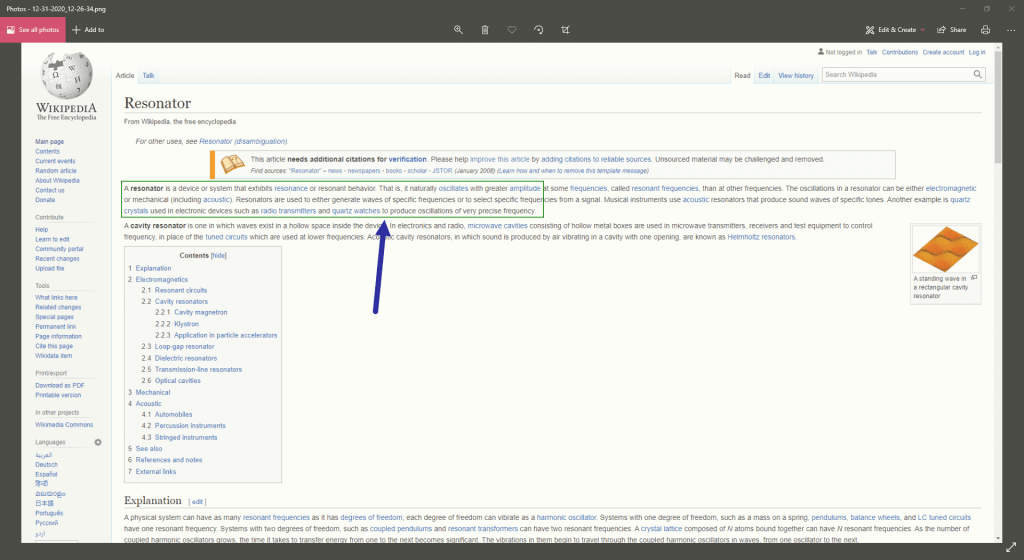Click the Wikipedia globe logo

coord(66,76)
